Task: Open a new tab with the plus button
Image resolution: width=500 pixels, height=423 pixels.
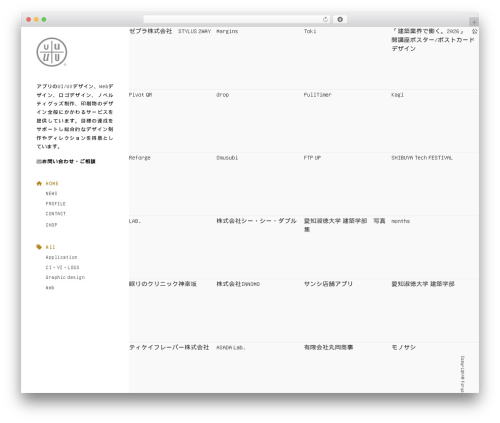Action: pyautogui.click(x=474, y=22)
